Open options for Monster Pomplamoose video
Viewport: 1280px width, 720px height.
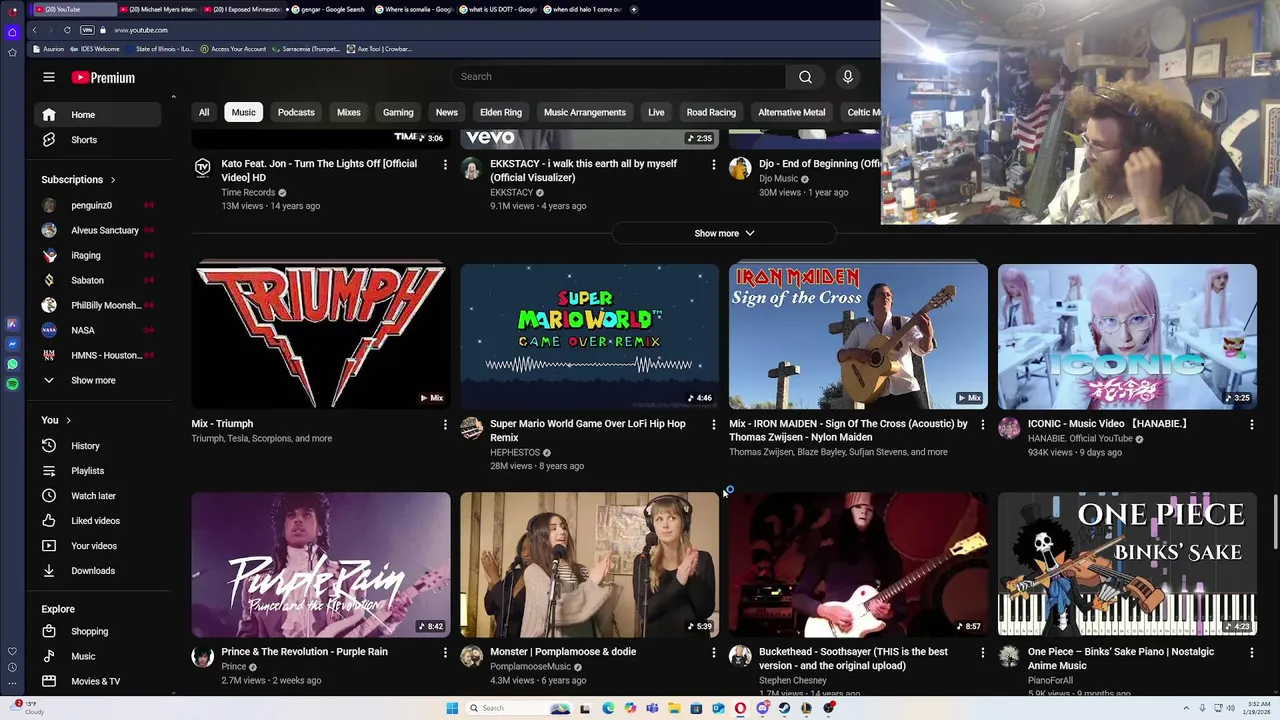[x=713, y=653]
